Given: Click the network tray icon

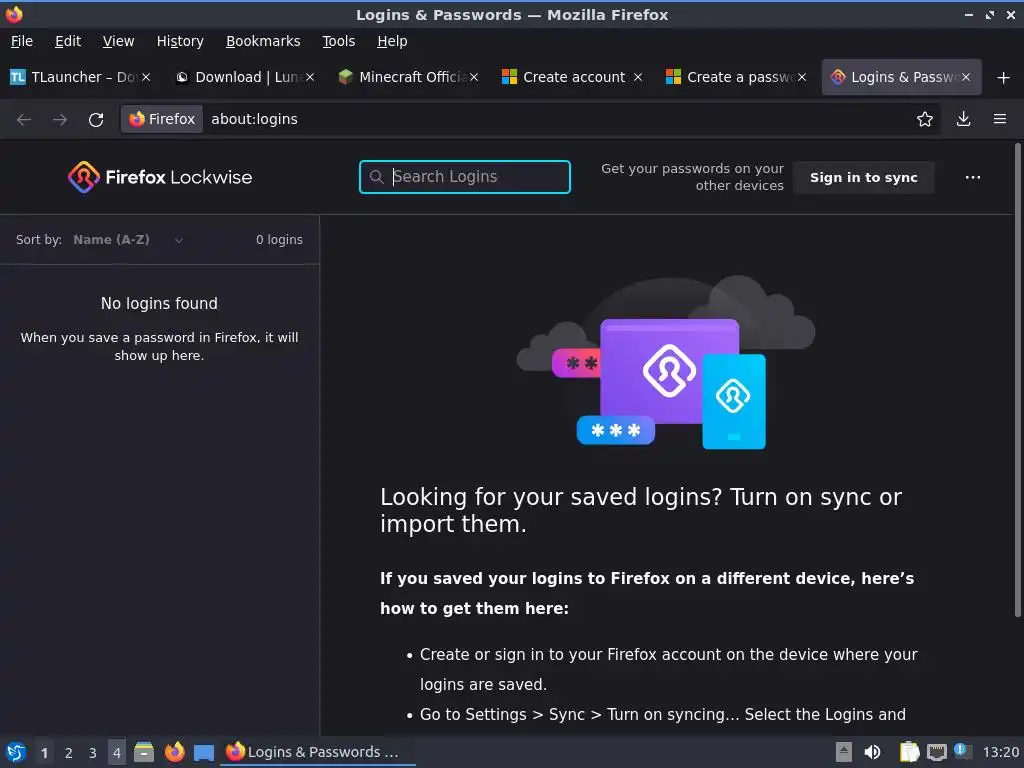Looking at the screenshot, I should [936, 752].
